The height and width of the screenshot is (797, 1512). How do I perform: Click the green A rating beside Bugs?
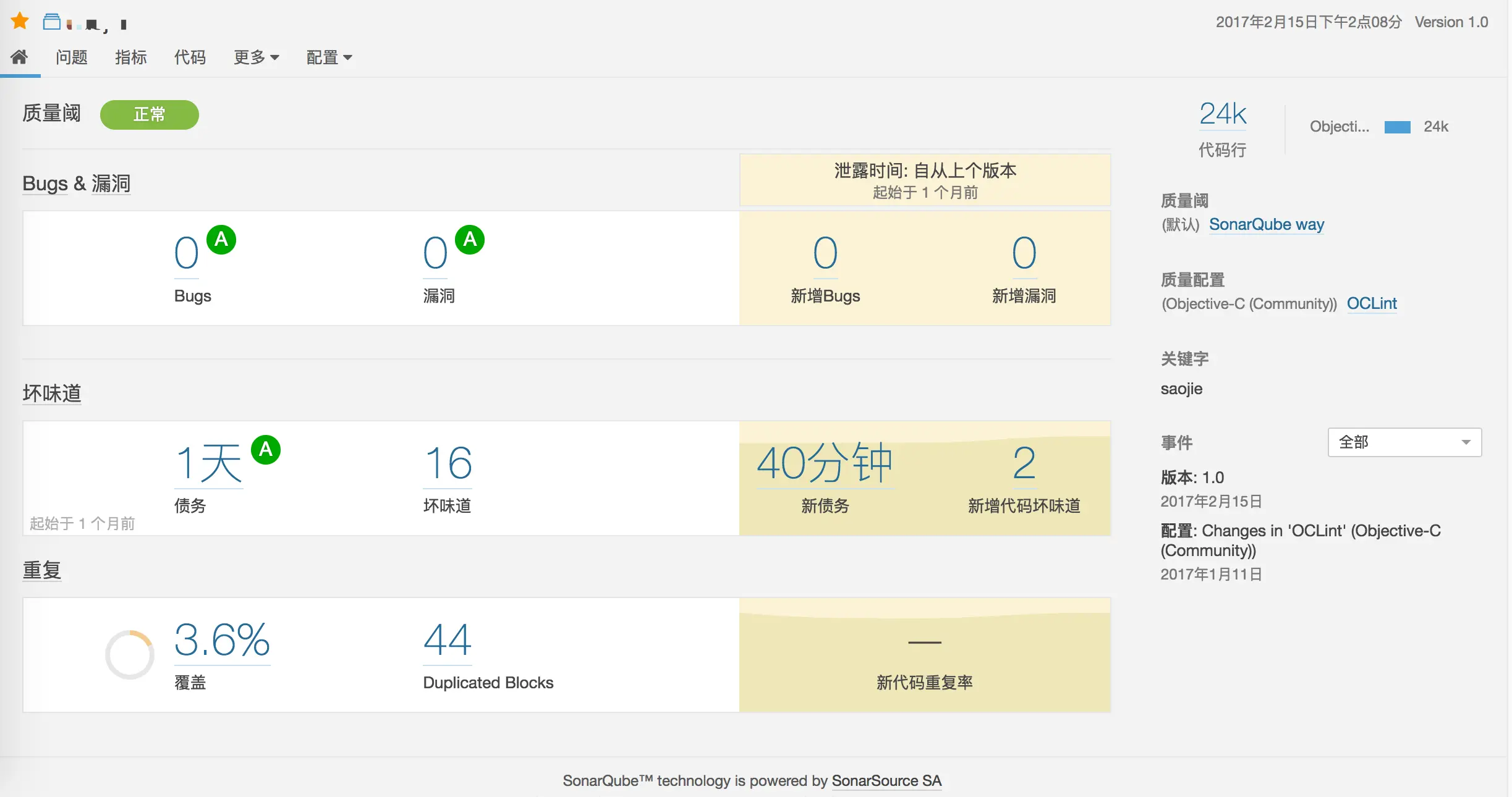click(x=221, y=240)
